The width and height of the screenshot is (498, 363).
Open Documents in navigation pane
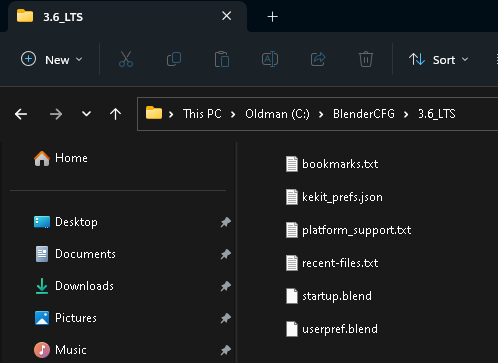pyautogui.click(x=75, y=254)
